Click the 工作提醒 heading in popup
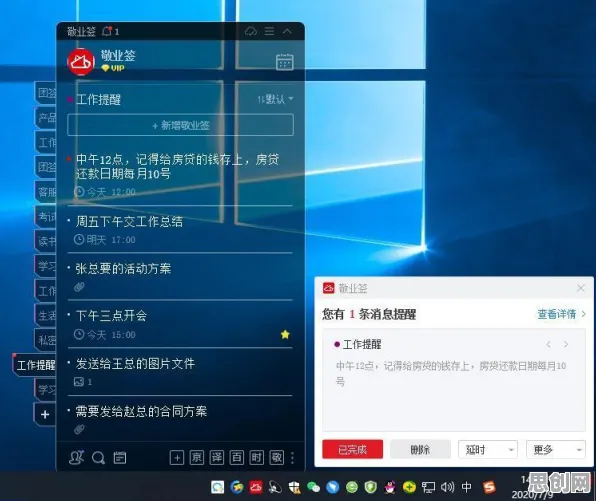 (362, 345)
